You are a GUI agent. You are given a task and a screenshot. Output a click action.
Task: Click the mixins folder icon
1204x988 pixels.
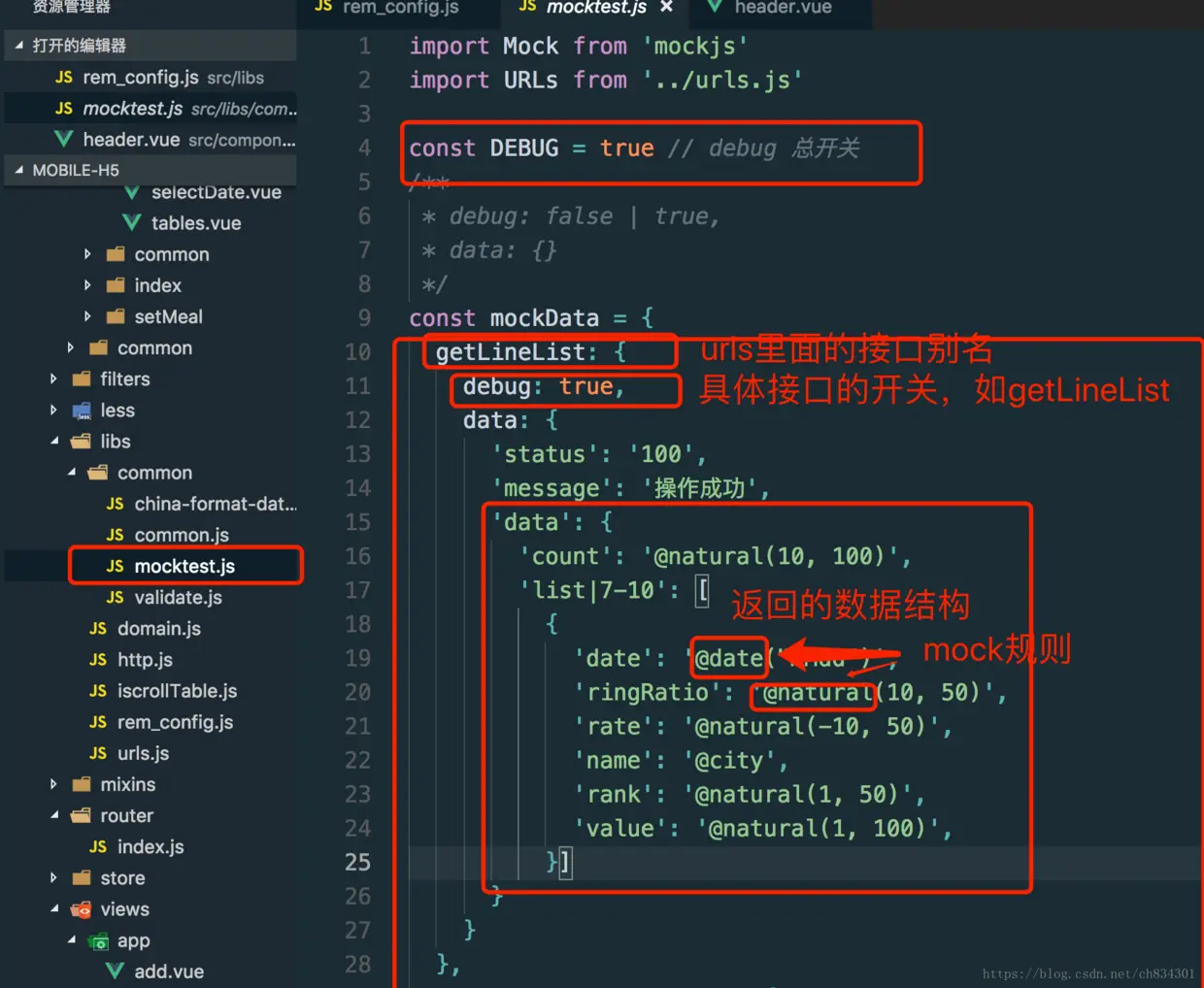click(82, 784)
